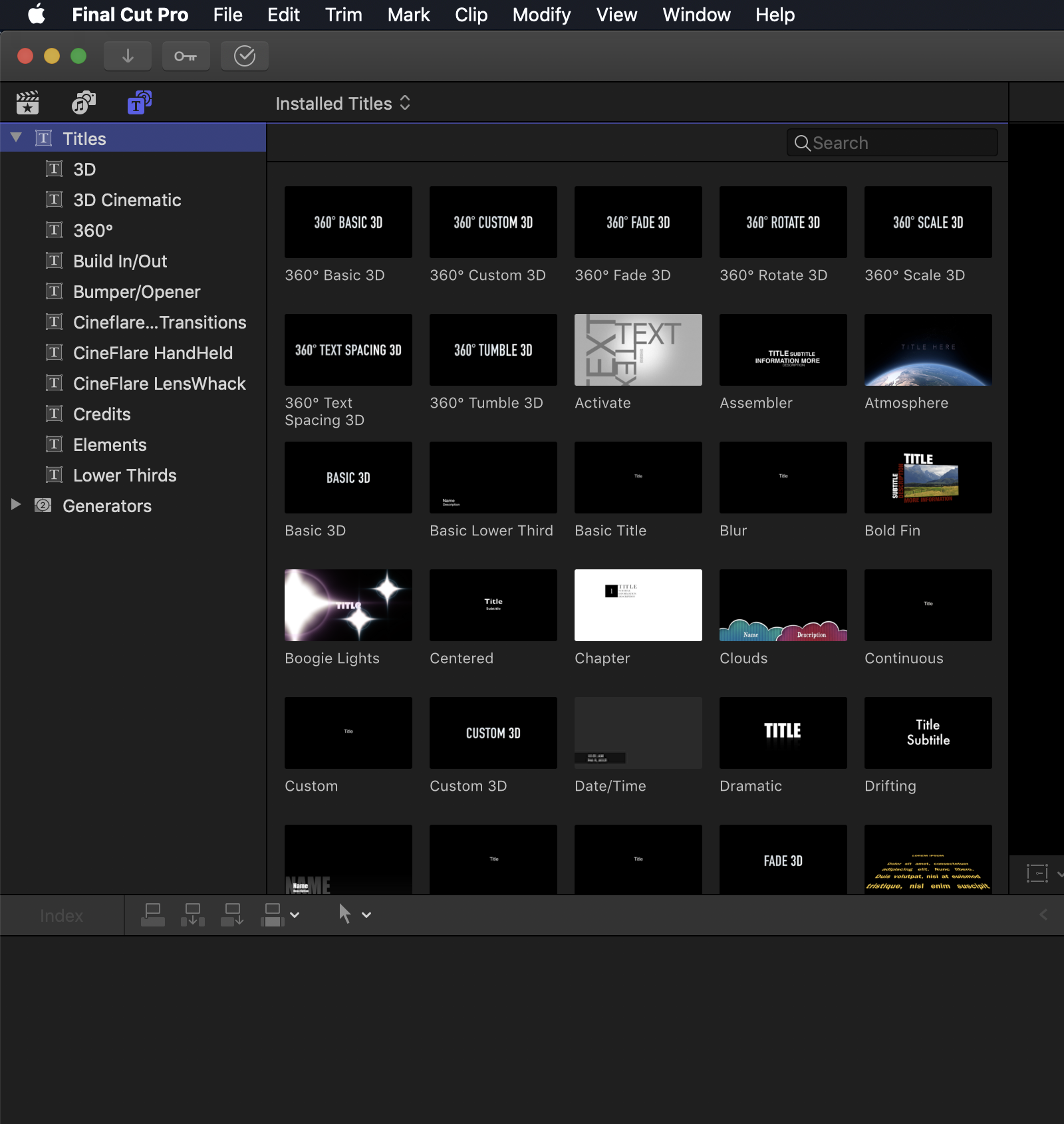The width and height of the screenshot is (1064, 1124).
Task: Click the Insert clip edit icon
Action: tap(193, 915)
